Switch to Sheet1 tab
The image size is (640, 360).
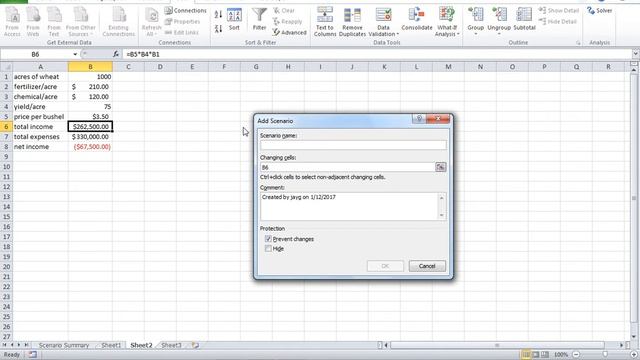[111, 345]
